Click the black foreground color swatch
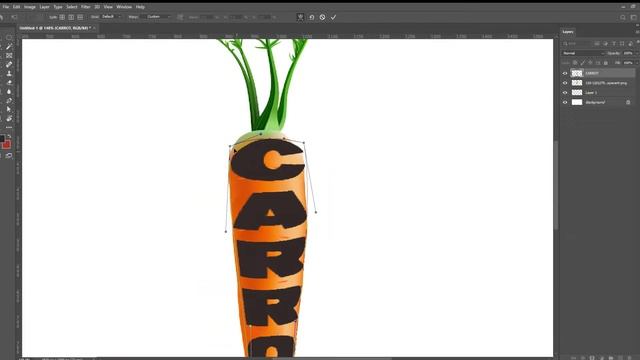 coord(2,139)
